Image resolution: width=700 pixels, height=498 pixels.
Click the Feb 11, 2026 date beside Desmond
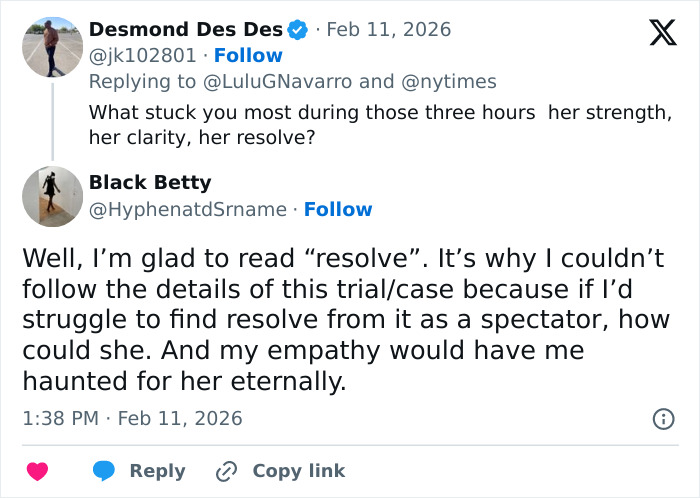click(389, 29)
